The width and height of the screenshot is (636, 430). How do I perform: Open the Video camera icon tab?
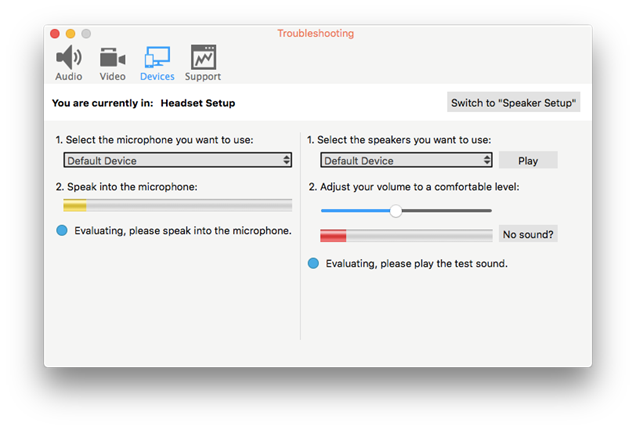pyautogui.click(x=112, y=57)
